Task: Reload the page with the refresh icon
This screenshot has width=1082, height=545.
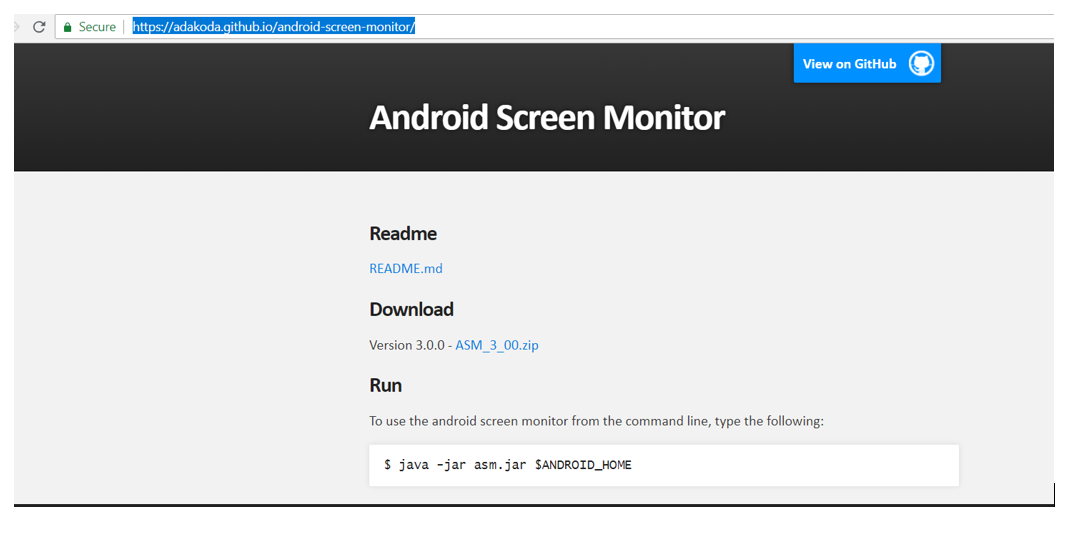Action: (39, 27)
